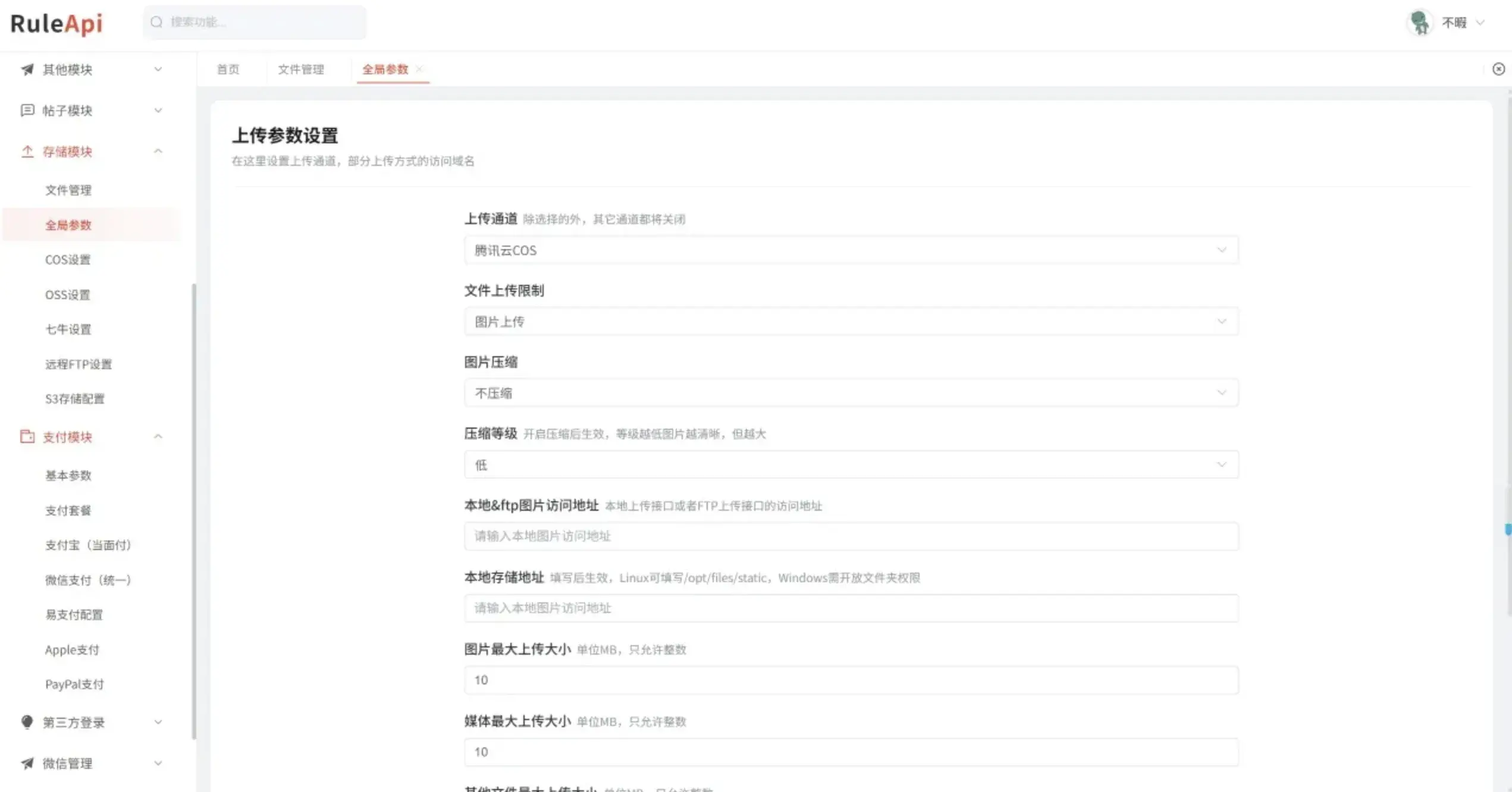1512x792 pixels.
Task: Open 易支付配置 in the sidebar
Action: pyautogui.click(x=74, y=615)
